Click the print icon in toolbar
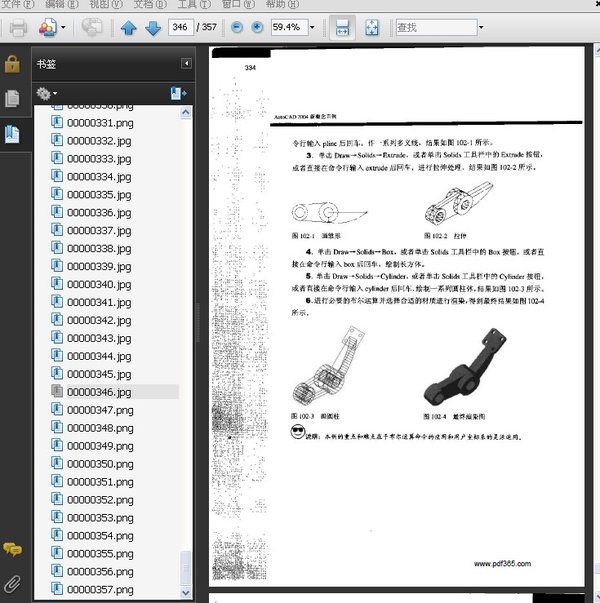600x603 pixels. click(18, 28)
